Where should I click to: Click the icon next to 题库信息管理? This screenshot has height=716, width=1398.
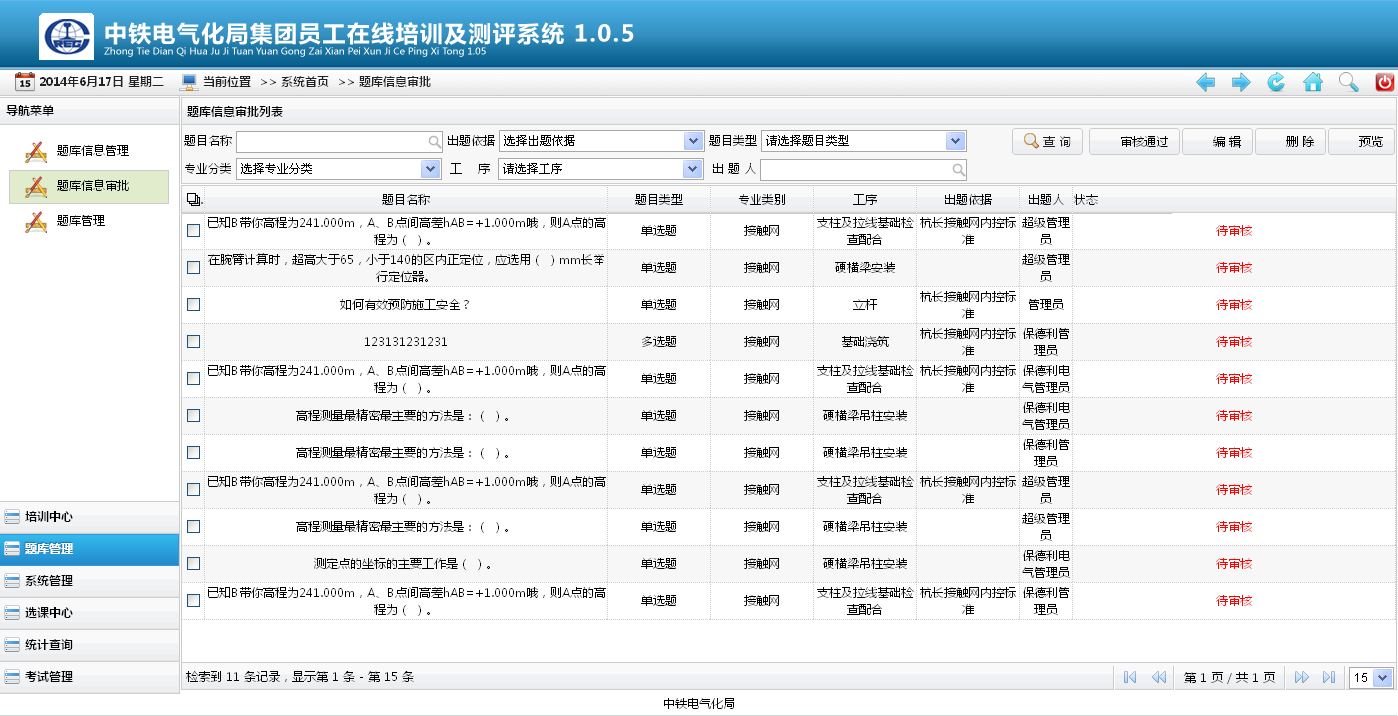tap(37, 151)
